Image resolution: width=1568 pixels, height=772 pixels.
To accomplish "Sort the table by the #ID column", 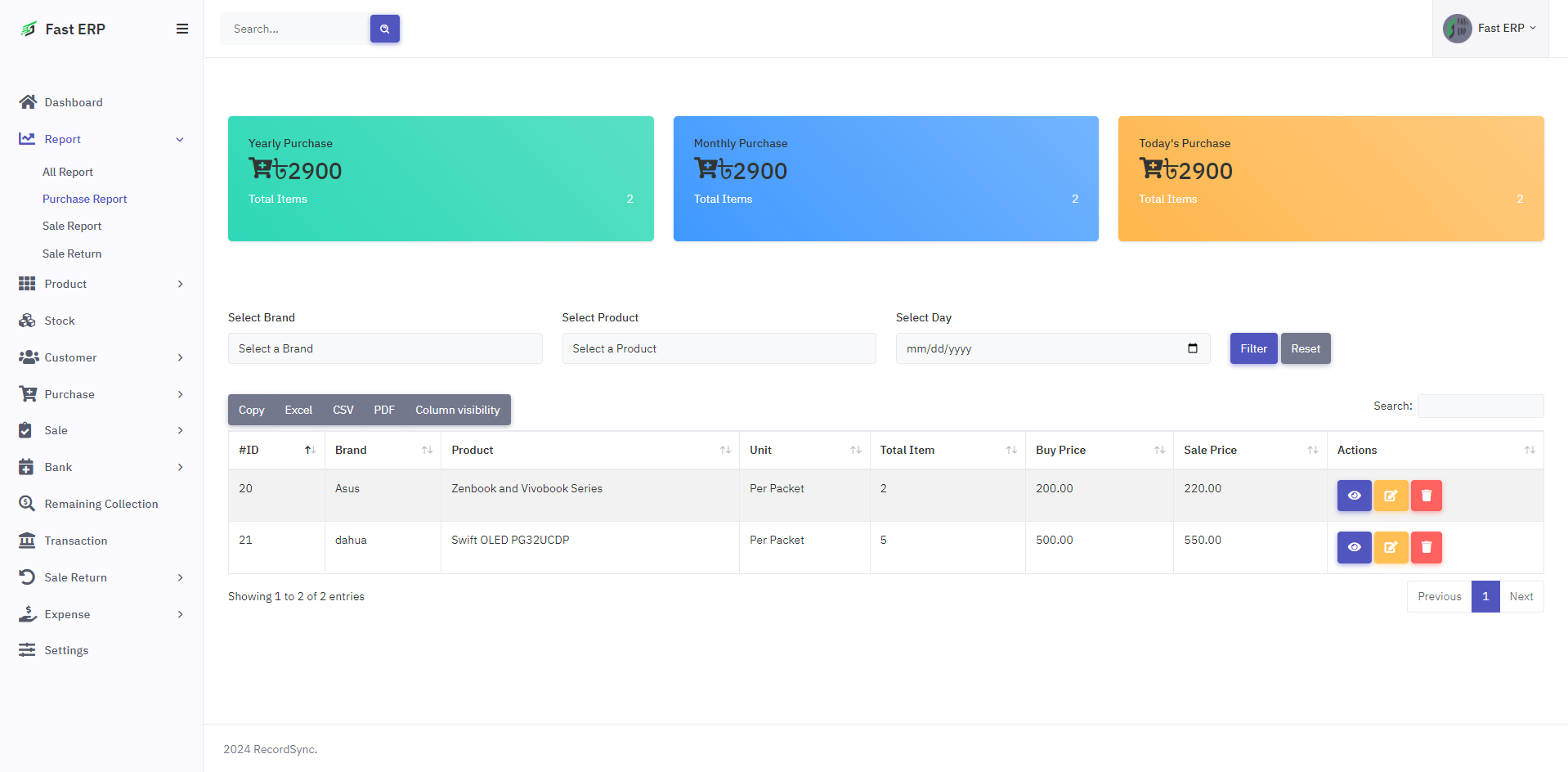I will (x=276, y=450).
